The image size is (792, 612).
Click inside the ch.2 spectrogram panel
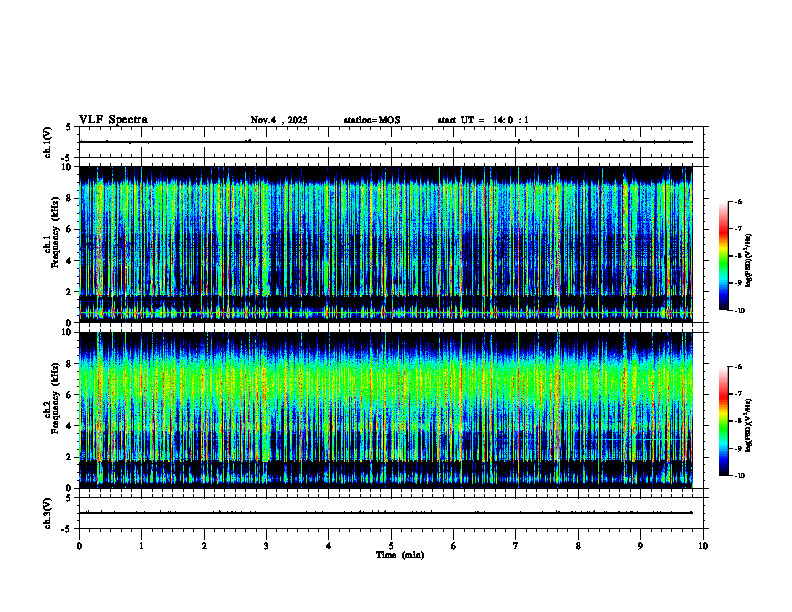(x=386, y=410)
